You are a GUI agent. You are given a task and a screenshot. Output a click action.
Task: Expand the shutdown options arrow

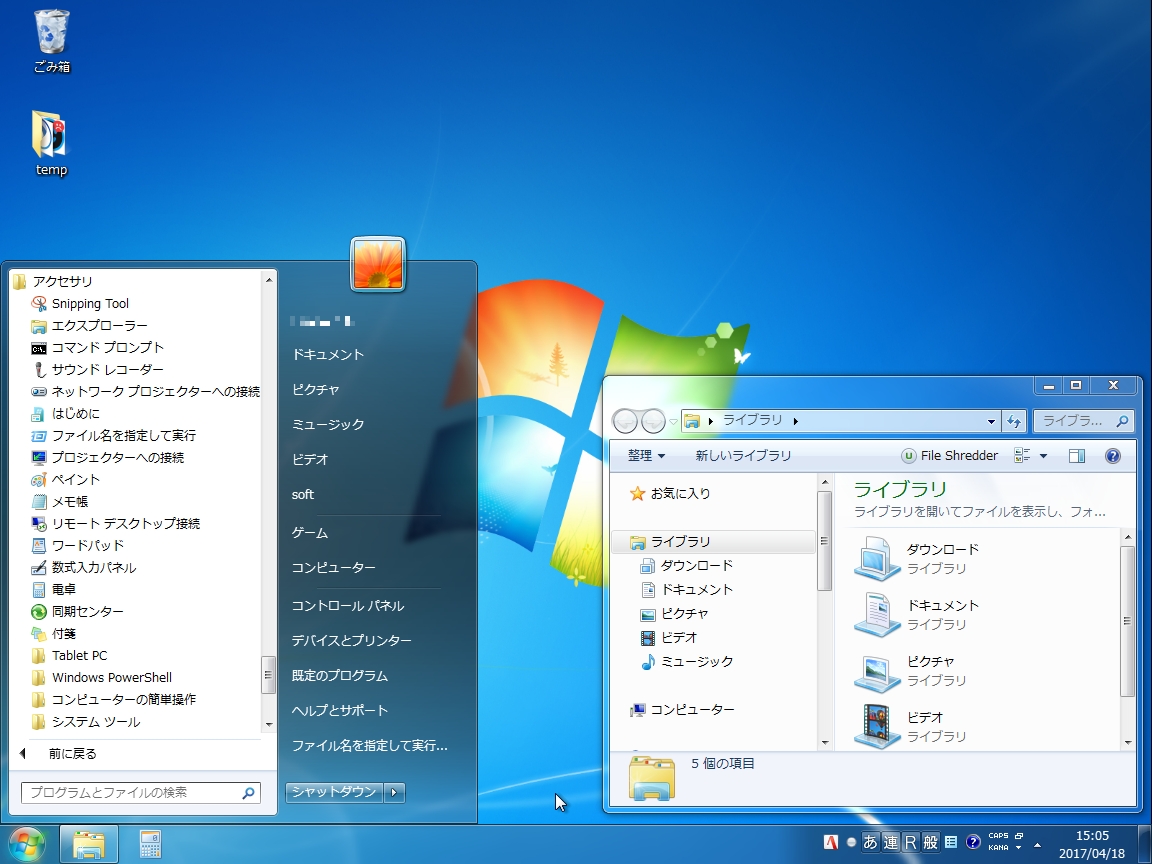(394, 792)
